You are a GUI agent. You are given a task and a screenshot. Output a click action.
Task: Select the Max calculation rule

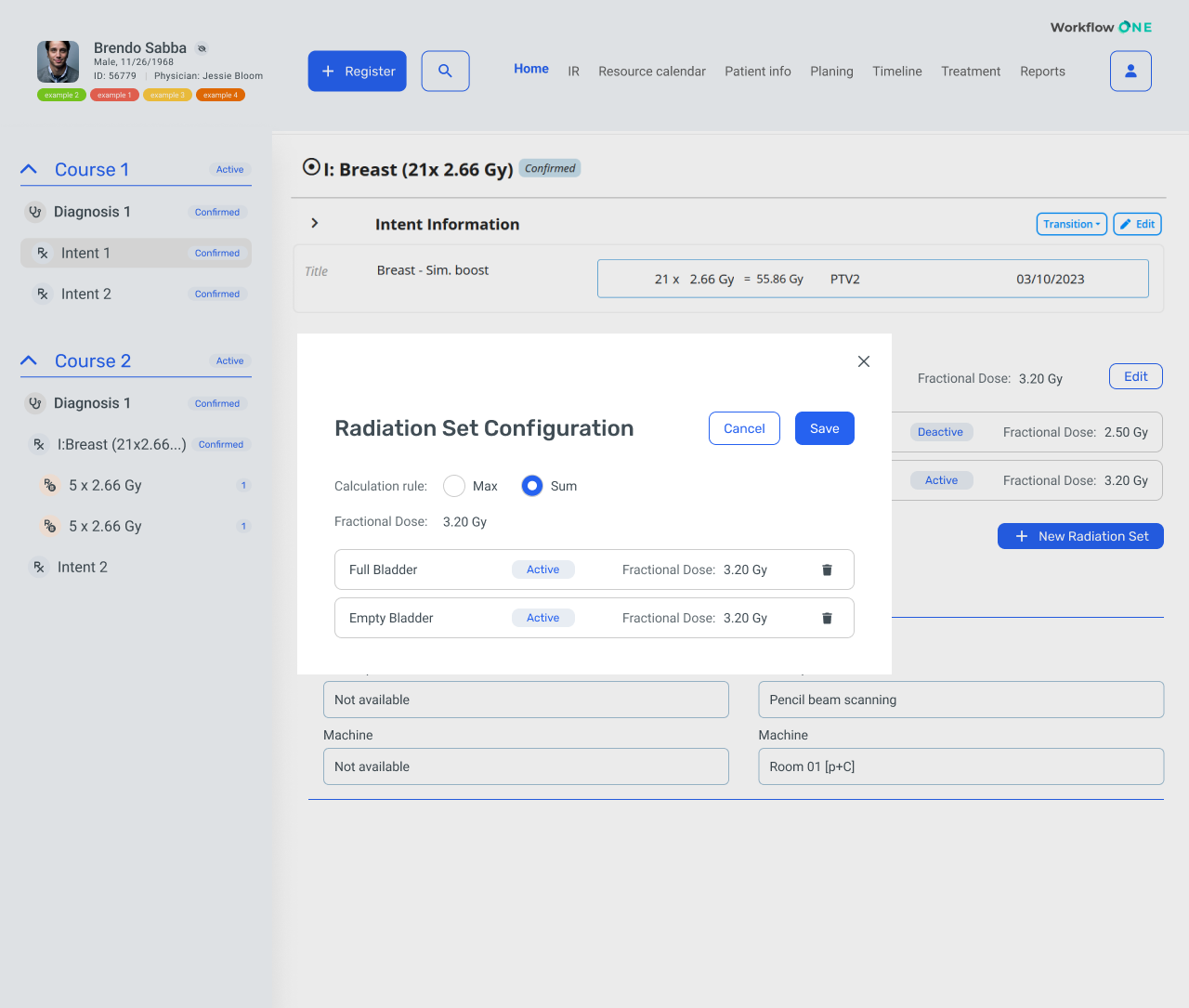[454, 486]
